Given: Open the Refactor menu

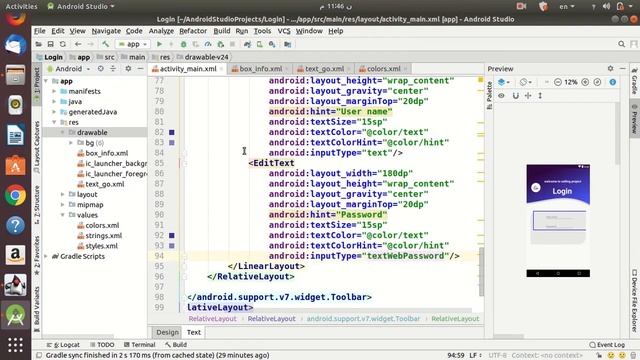Looking at the screenshot, I should (x=193, y=31).
